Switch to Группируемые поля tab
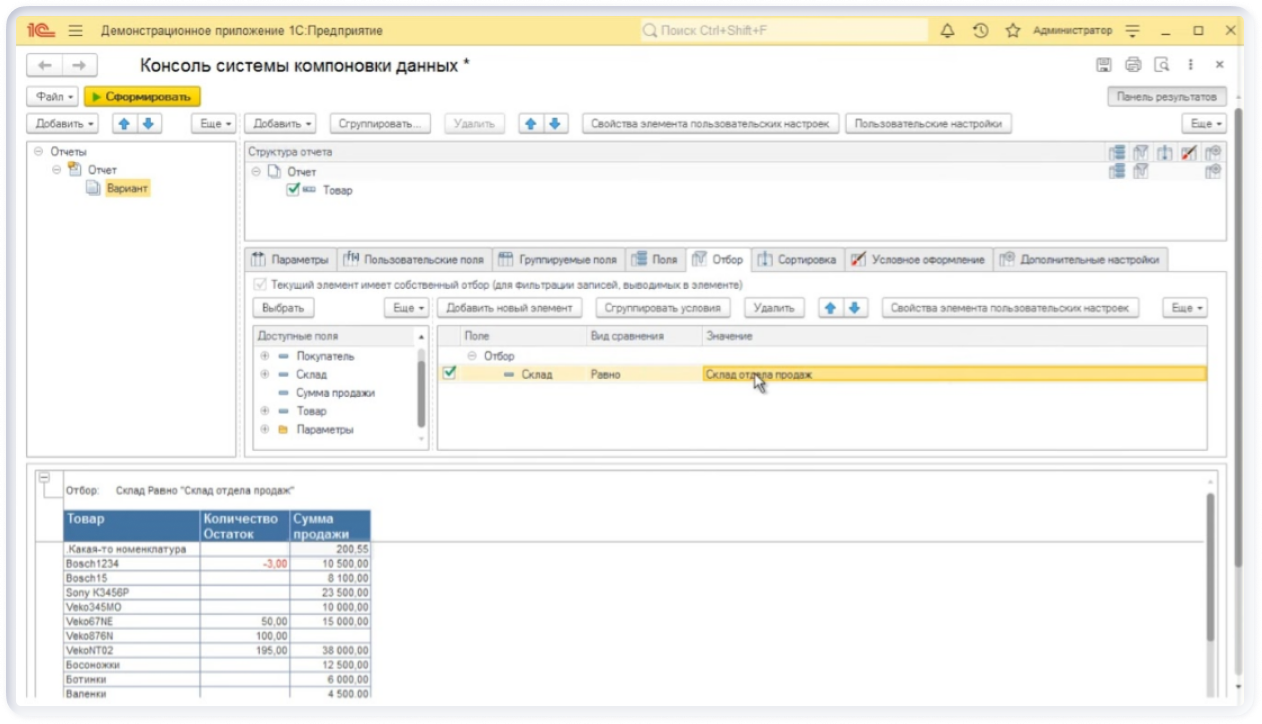This screenshot has height=724, width=1262. point(559,260)
